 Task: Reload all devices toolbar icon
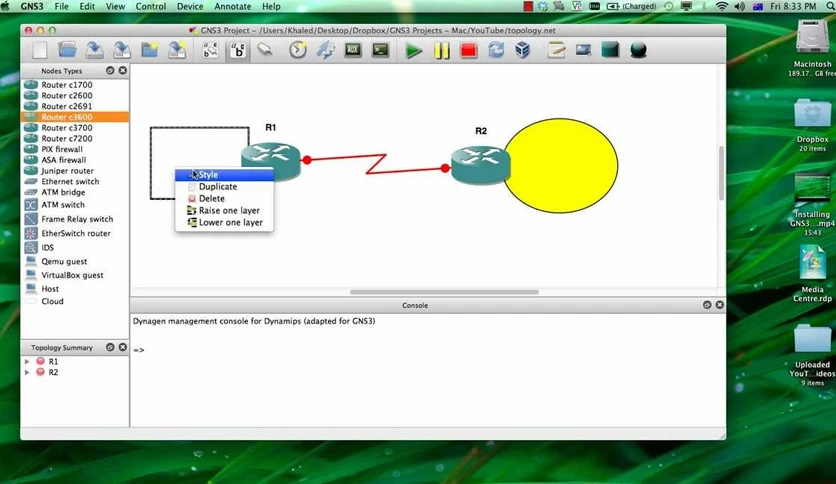click(x=496, y=50)
